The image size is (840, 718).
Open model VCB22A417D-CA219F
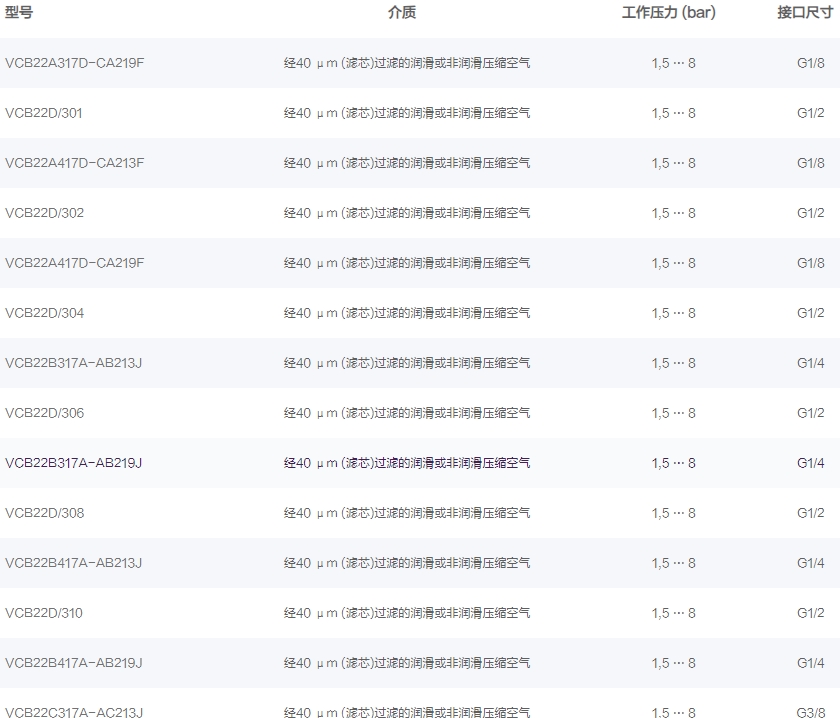pos(74,263)
